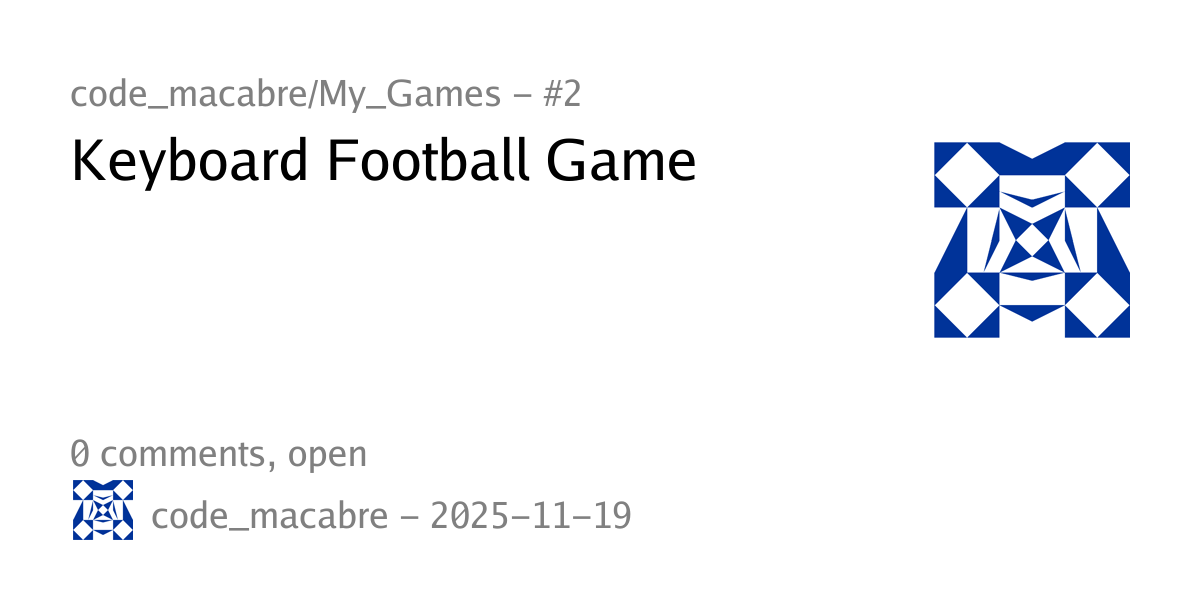Click bottom-right white diamond of large identicon

1097,305
